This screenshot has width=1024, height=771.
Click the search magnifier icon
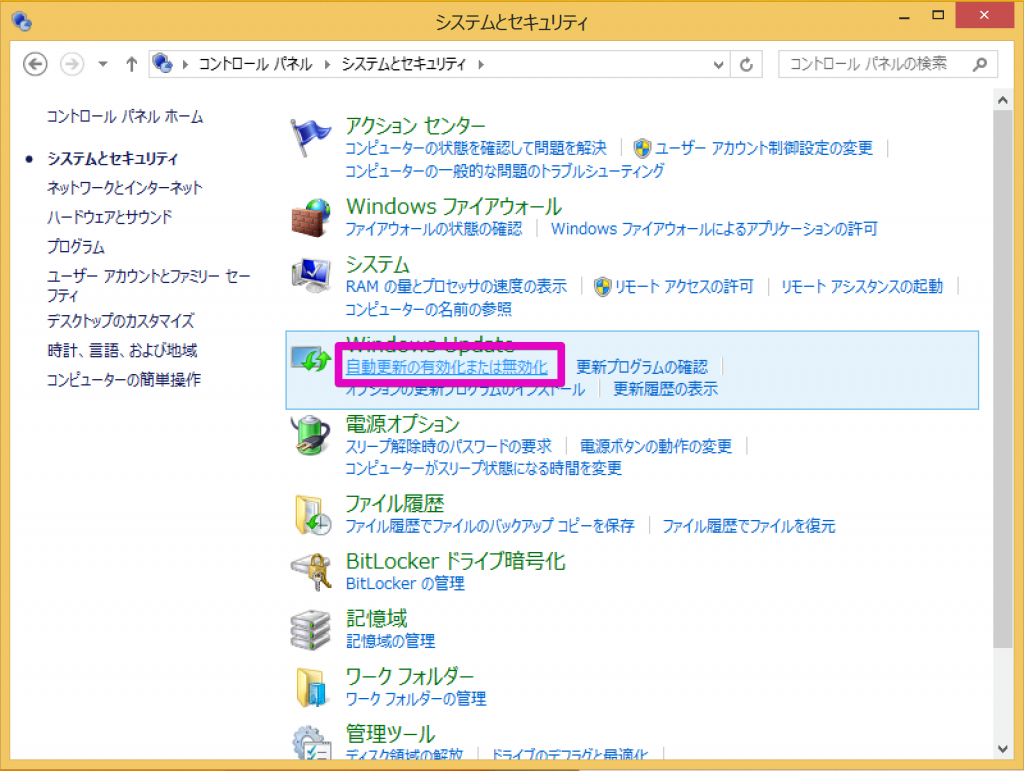tap(980, 64)
